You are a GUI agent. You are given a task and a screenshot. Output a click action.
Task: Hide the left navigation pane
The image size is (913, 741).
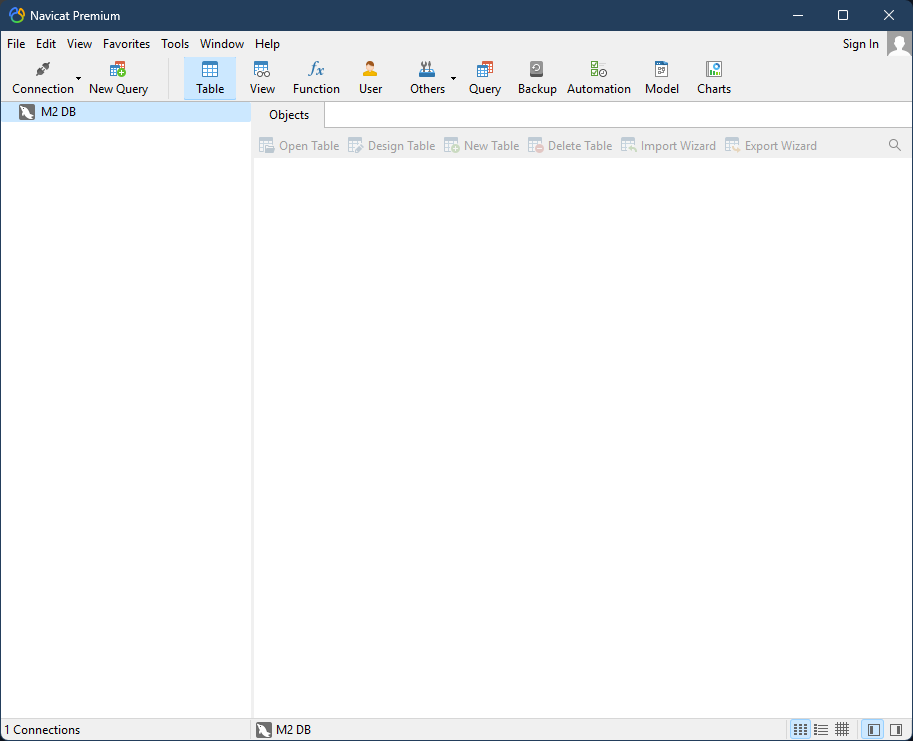point(873,730)
